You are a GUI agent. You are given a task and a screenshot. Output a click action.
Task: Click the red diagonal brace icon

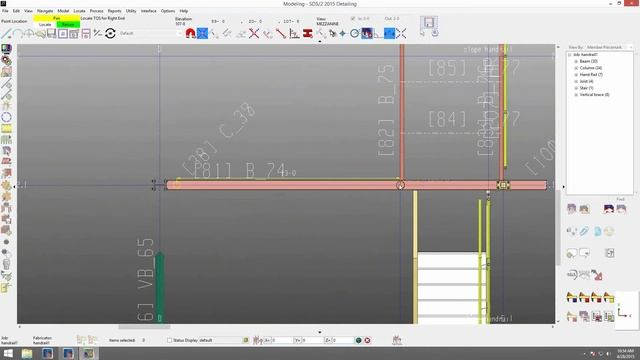tap(281, 33)
